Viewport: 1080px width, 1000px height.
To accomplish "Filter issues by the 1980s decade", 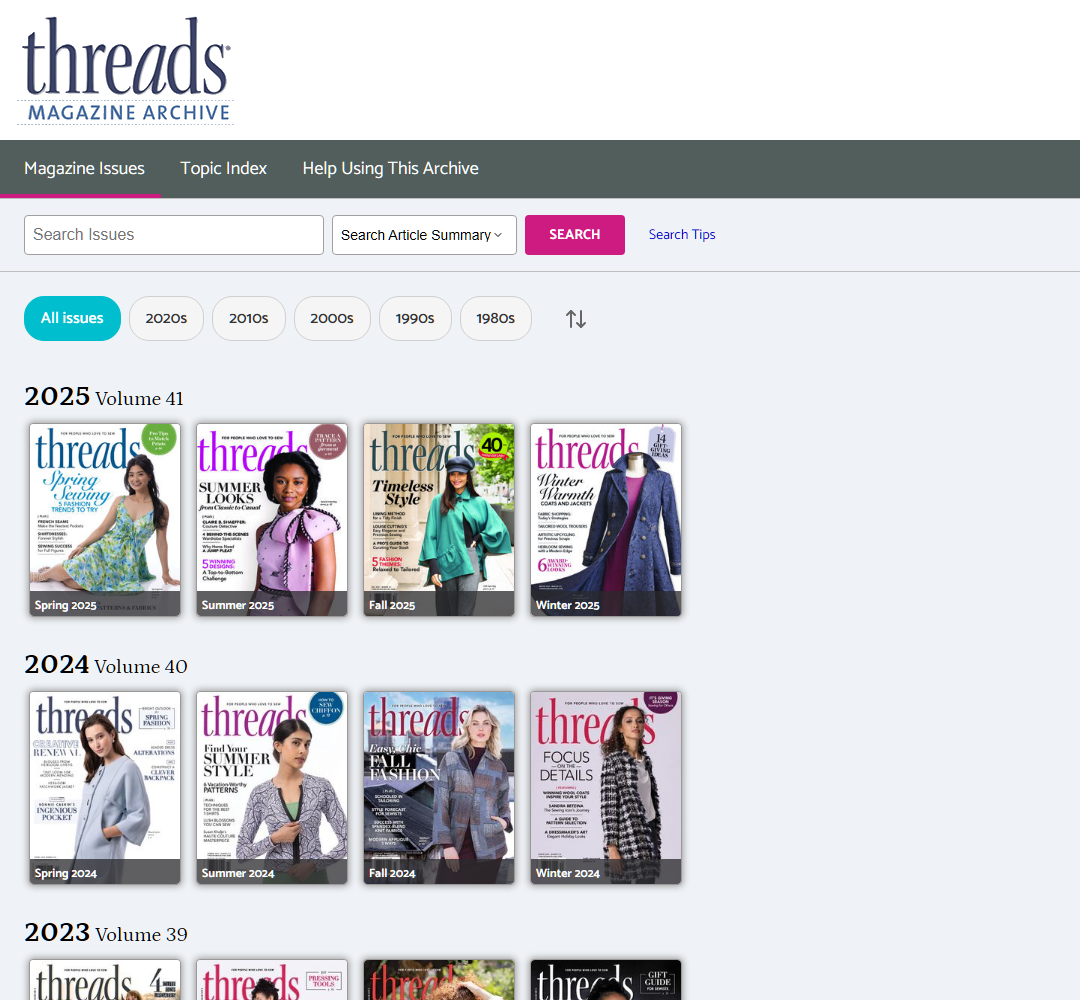I will pos(495,318).
